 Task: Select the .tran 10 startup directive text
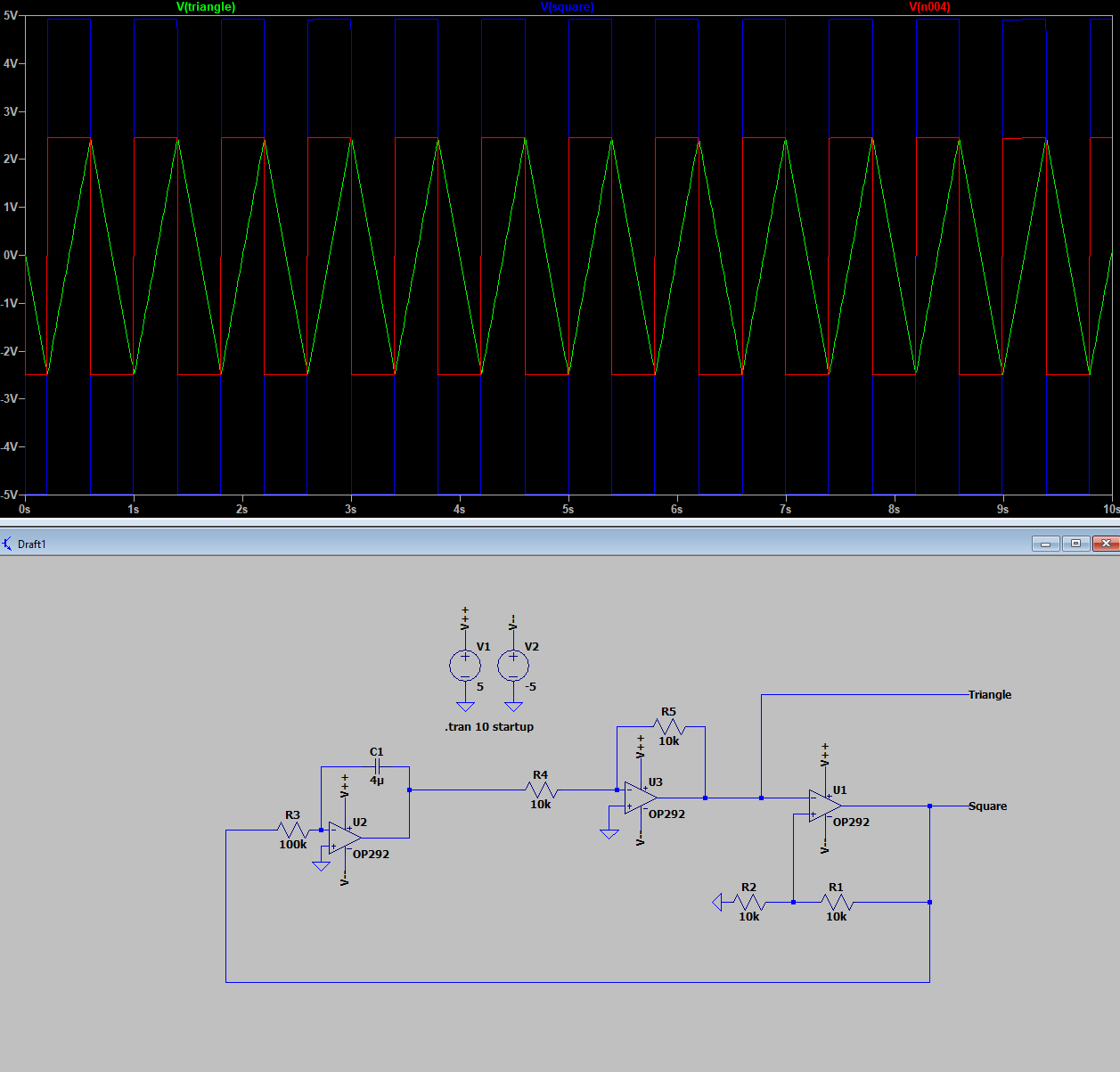tap(488, 727)
